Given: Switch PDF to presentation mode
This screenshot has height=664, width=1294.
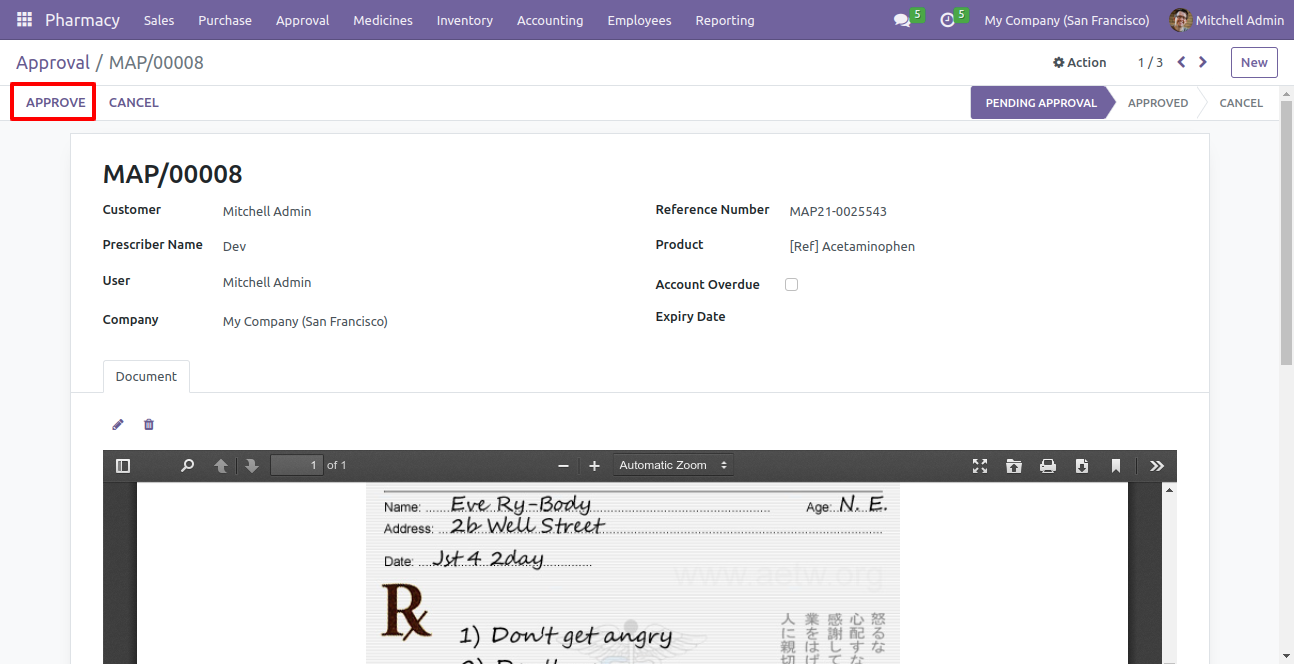Looking at the screenshot, I should pyautogui.click(x=980, y=466).
